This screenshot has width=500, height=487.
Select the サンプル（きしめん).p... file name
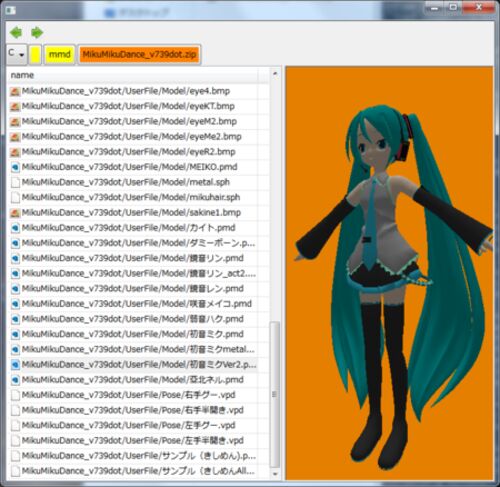click(139, 456)
